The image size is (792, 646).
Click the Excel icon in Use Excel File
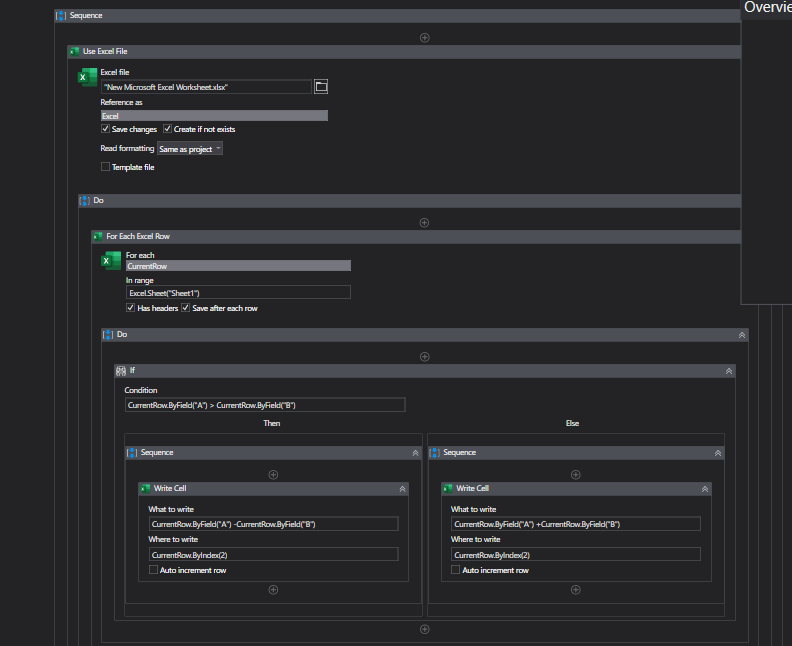click(x=88, y=78)
